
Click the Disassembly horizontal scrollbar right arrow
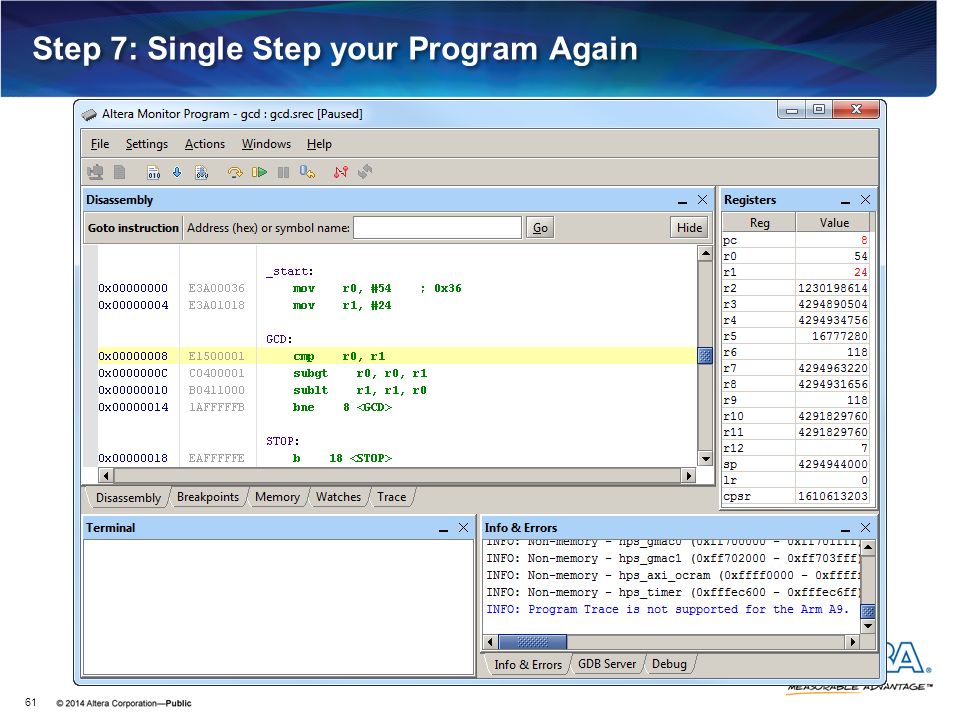[689, 476]
